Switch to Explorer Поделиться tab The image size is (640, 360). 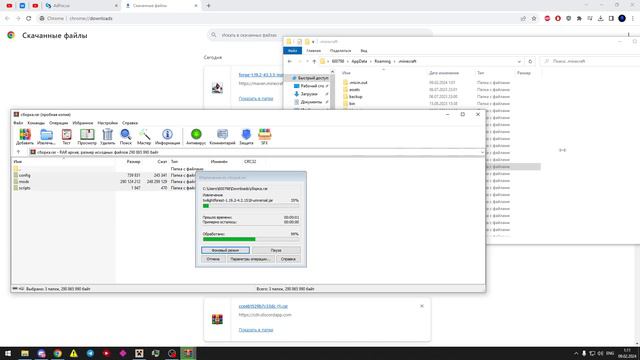(340, 51)
